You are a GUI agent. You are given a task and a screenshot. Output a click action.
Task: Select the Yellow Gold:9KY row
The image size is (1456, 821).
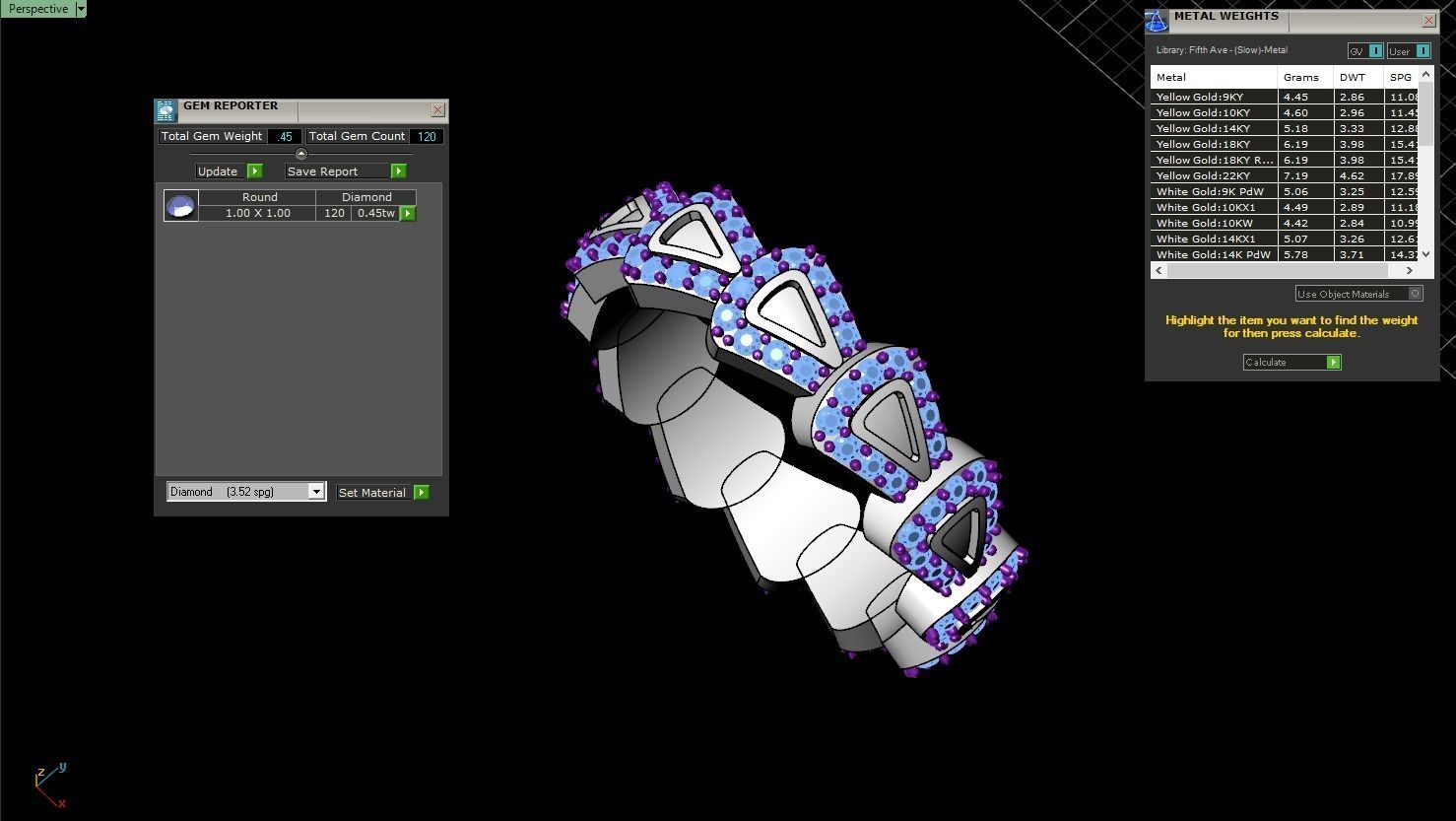tap(1285, 97)
